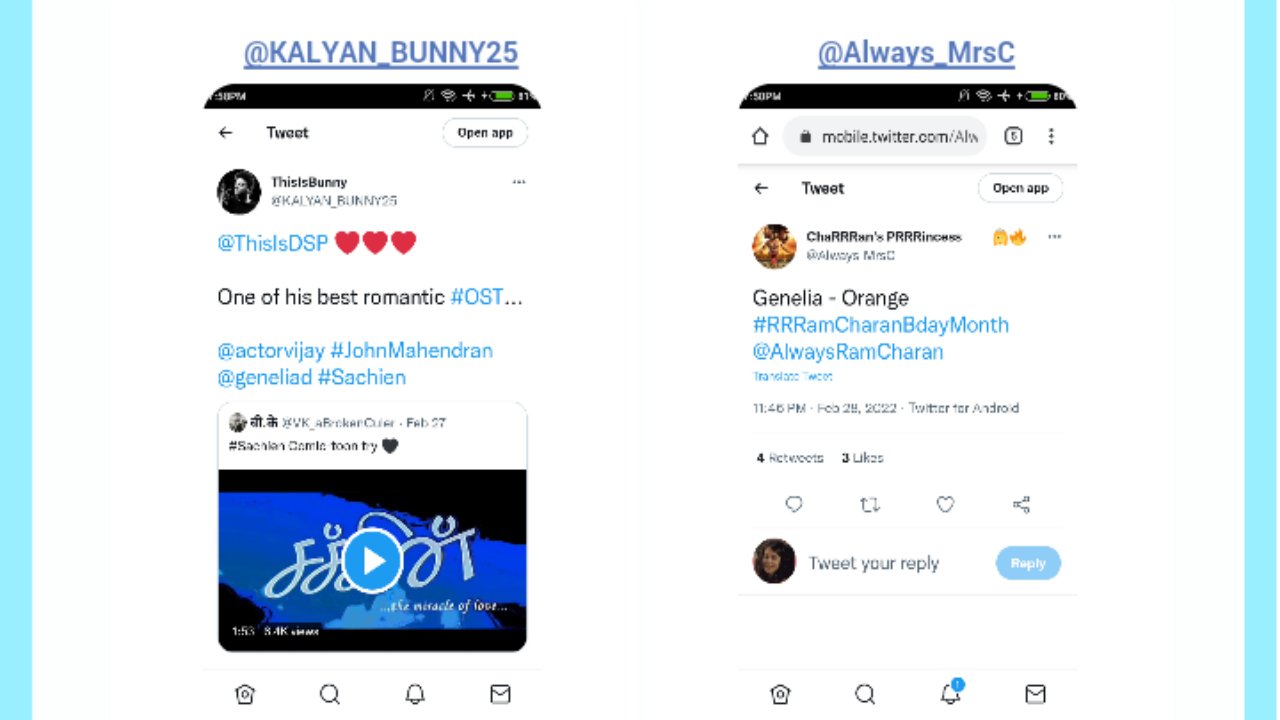Open three-dot menu on Always_MrsC tweet
The width and height of the screenshot is (1280, 720).
point(1055,237)
